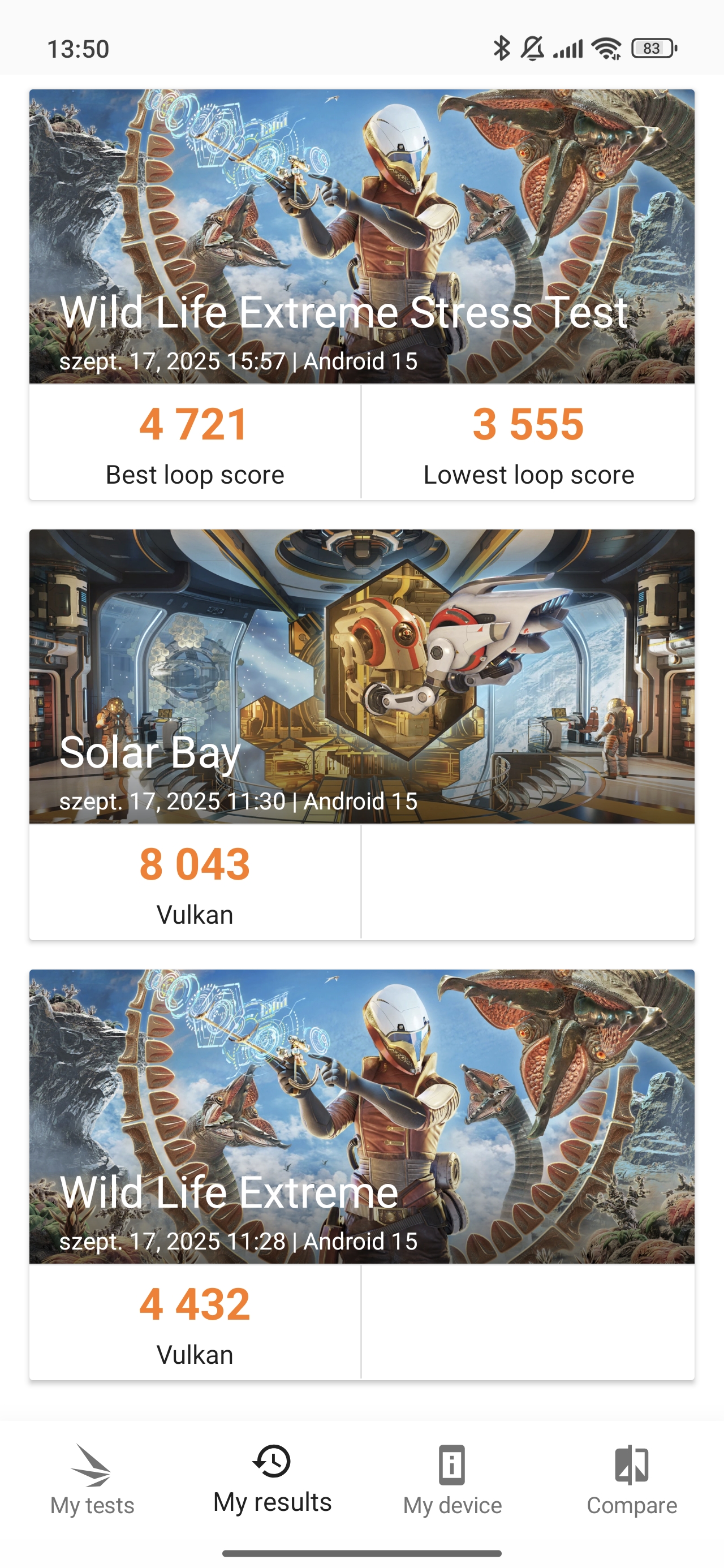The image size is (724, 1568).
Task: Tap the 3 555 lowest loop score
Action: 528,424
